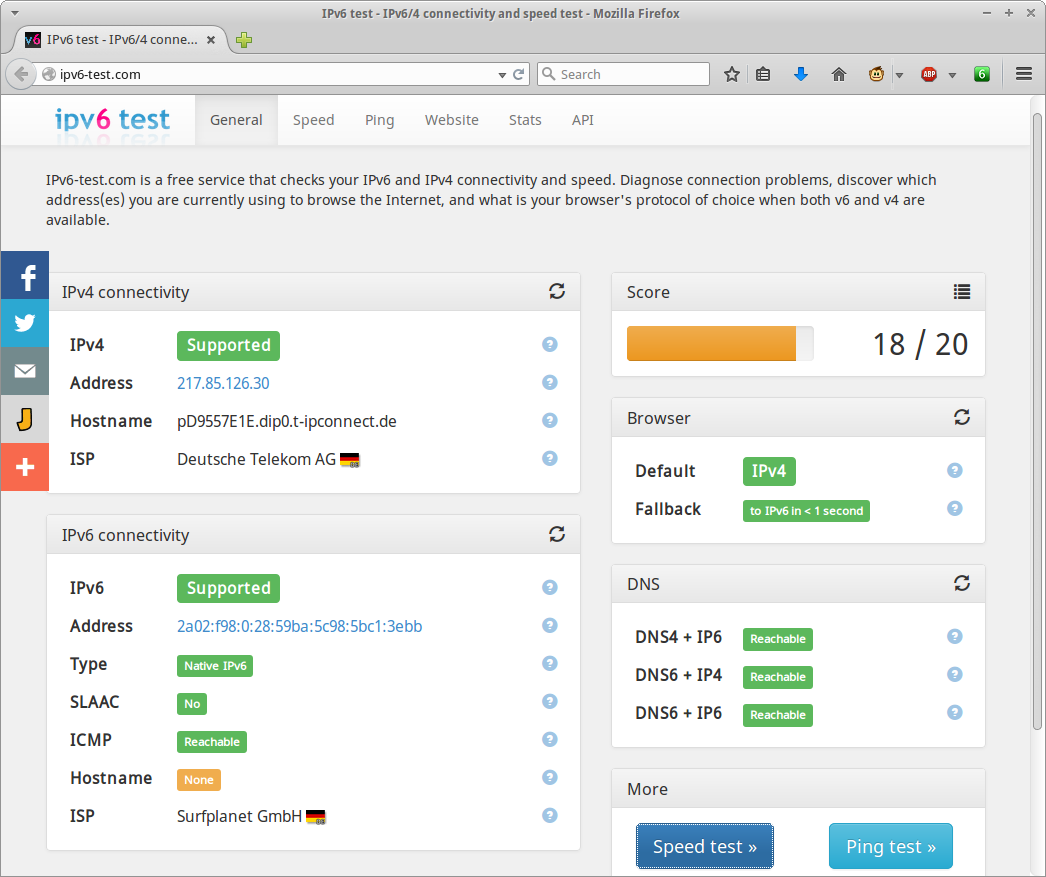Click the page vertical scrollbar
The image size is (1046, 877).
pos(1037,420)
